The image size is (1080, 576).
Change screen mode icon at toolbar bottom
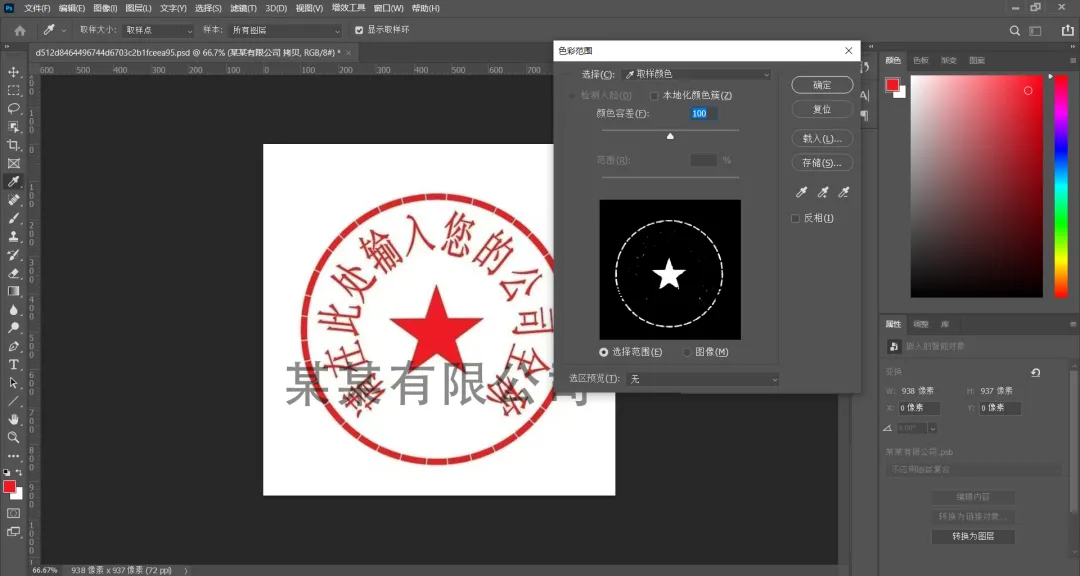point(13,531)
